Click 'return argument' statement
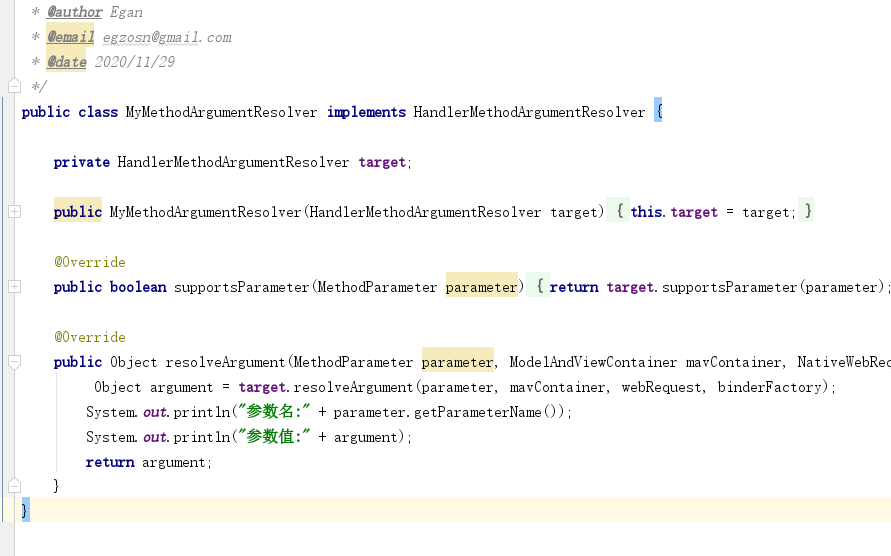 pyautogui.click(x=149, y=462)
